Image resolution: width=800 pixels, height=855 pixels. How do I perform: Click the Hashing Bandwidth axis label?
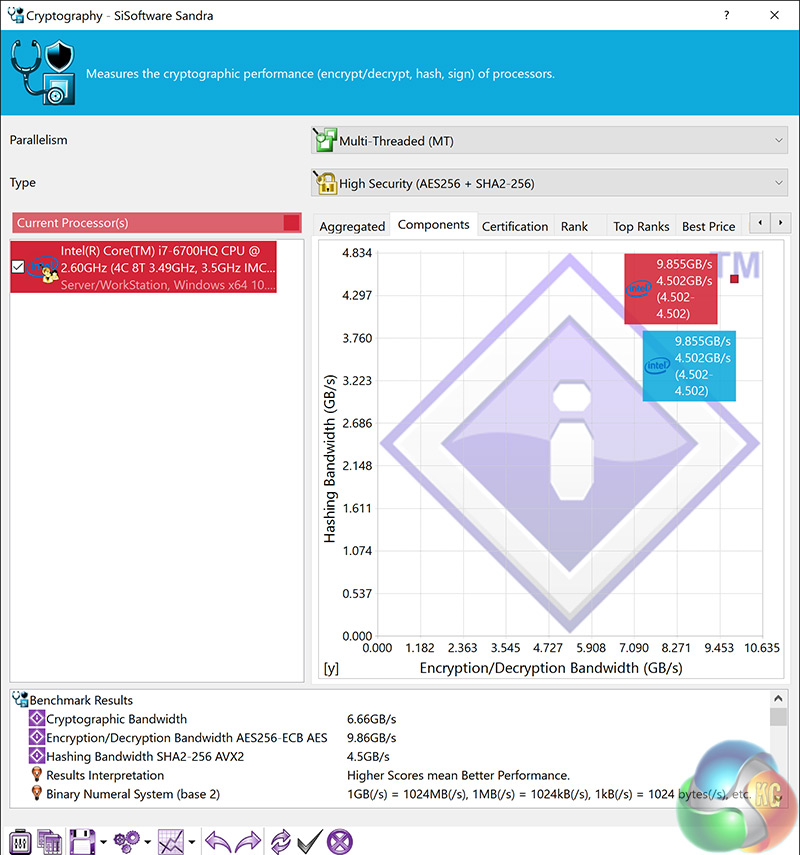point(330,459)
